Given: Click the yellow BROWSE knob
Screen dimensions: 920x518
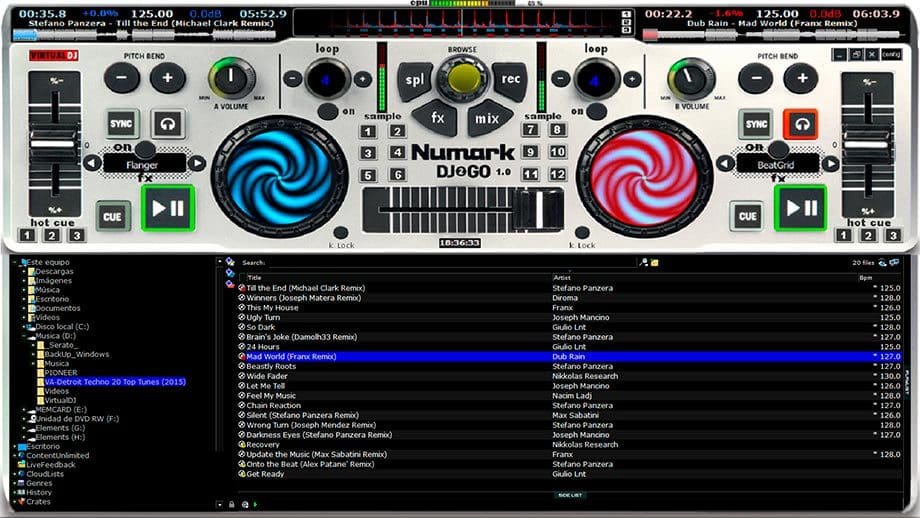Looking at the screenshot, I should (464, 79).
